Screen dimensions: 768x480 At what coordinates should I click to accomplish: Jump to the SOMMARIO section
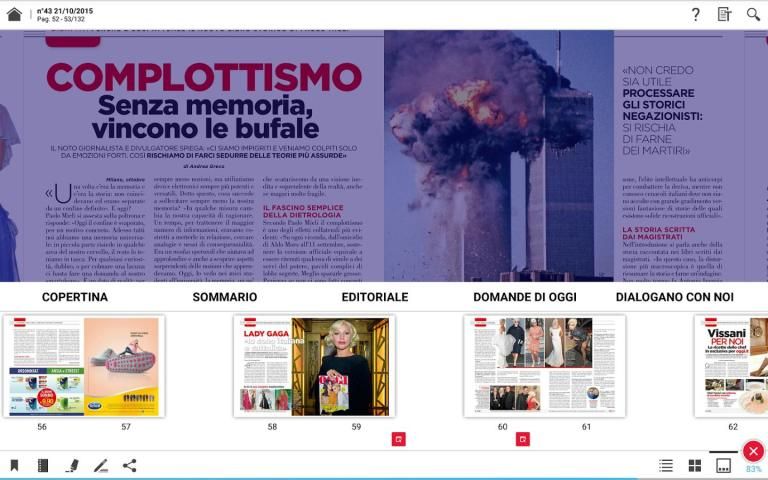pos(225,297)
